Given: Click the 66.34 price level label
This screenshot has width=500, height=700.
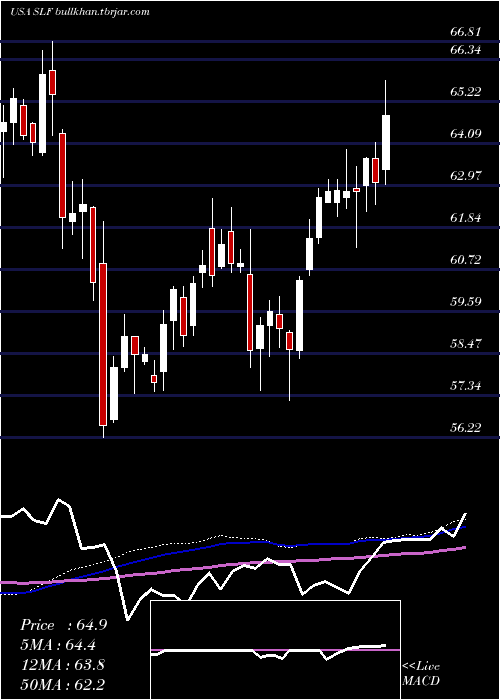Looking at the screenshot, I should pyautogui.click(x=465, y=50).
